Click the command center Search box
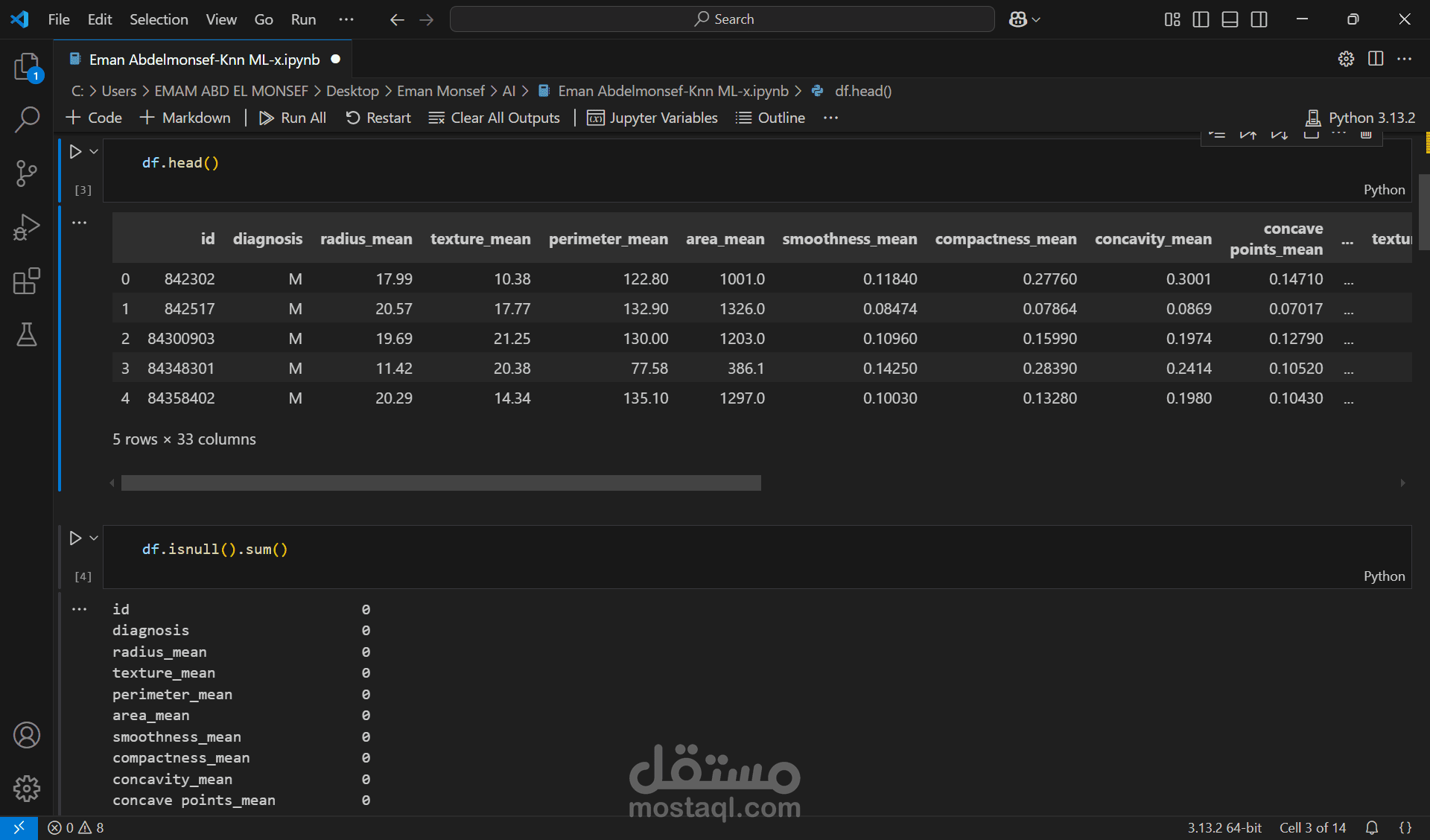This screenshot has height=840, width=1430. click(x=722, y=19)
